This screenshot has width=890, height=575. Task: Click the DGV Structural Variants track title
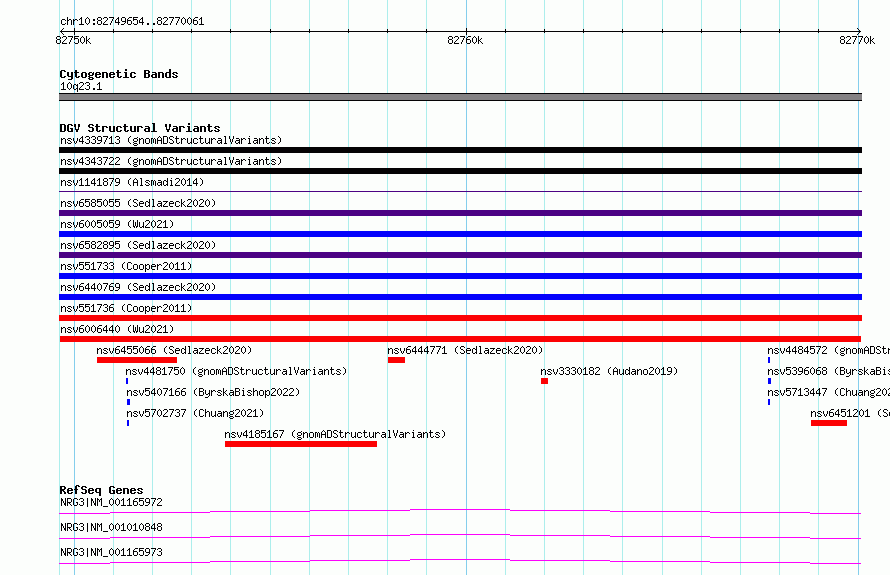click(140, 128)
